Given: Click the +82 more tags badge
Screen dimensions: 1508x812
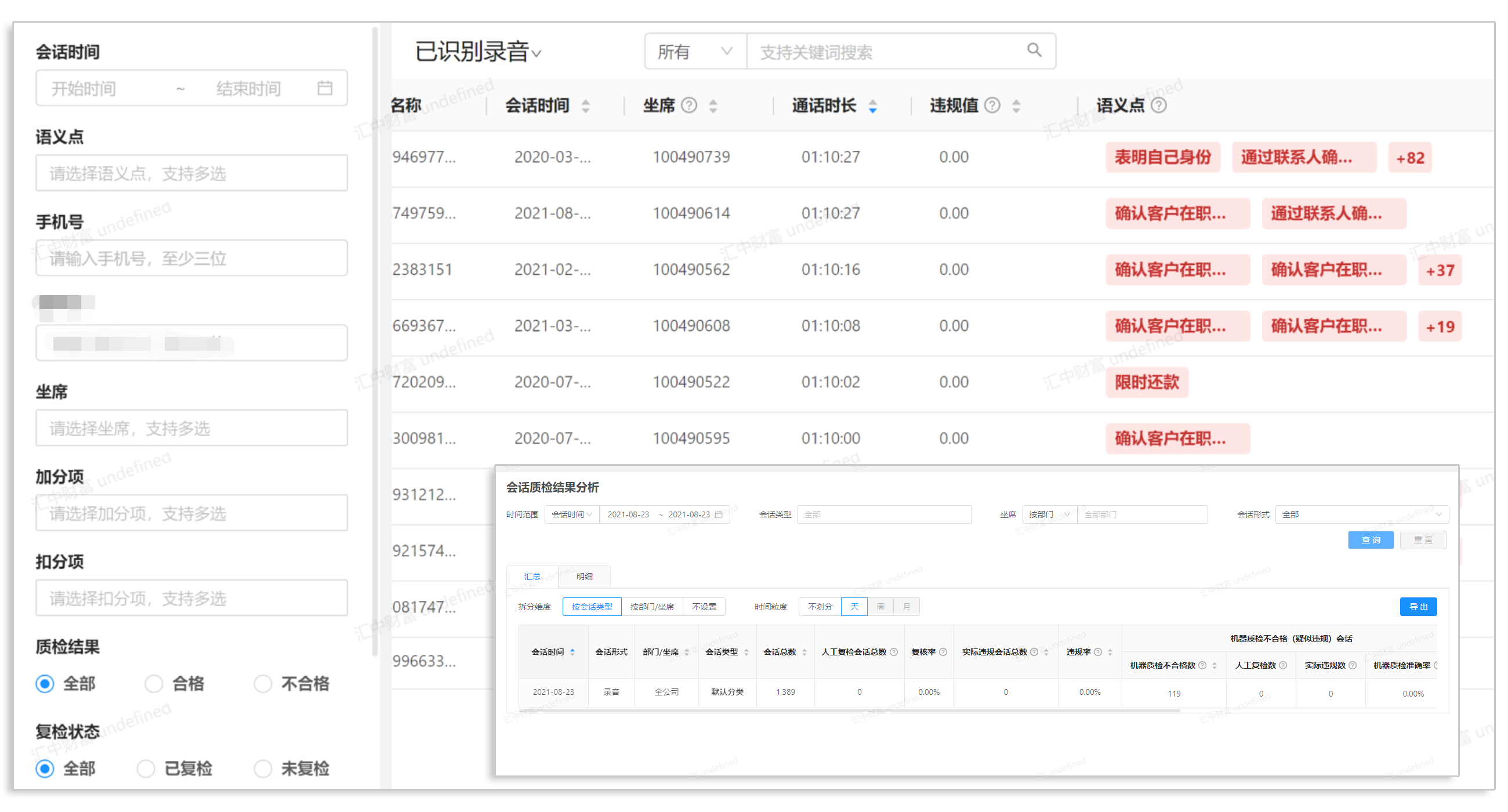Looking at the screenshot, I should coord(1409,158).
